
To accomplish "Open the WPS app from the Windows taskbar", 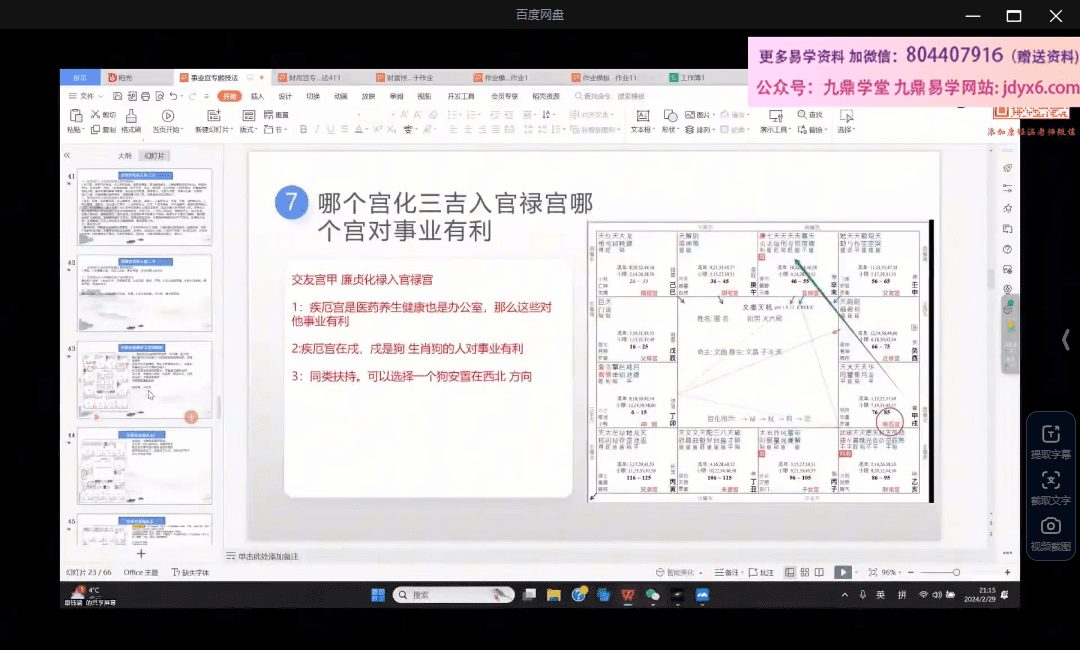I will (627, 594).
